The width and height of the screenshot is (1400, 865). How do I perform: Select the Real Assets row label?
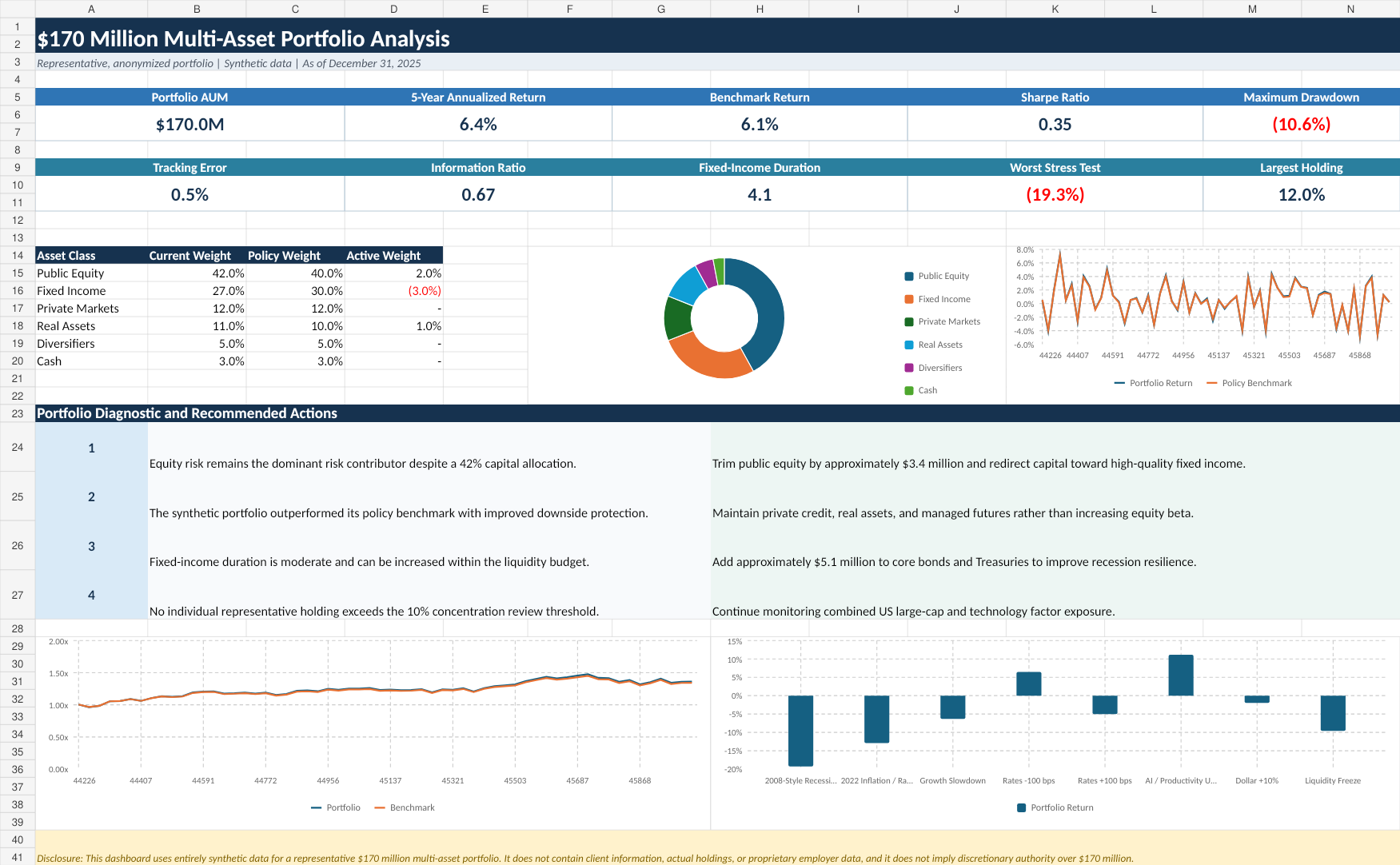click(91, 325)
